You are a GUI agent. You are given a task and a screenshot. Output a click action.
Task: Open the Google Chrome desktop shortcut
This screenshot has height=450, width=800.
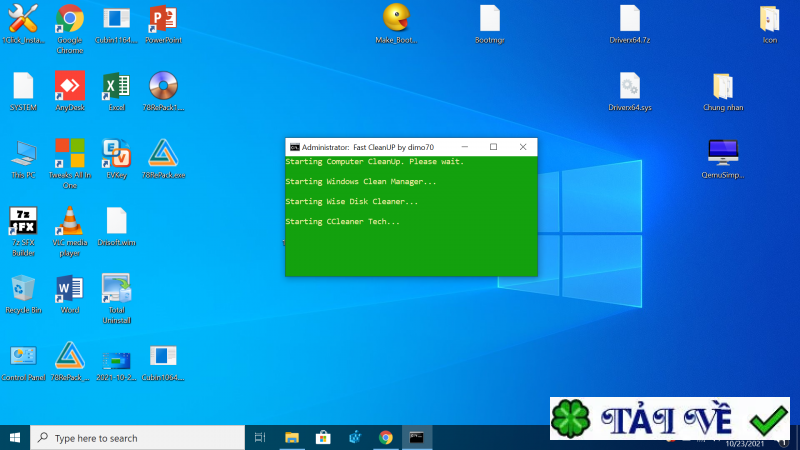pyautogui.click(x=70, y=18)
